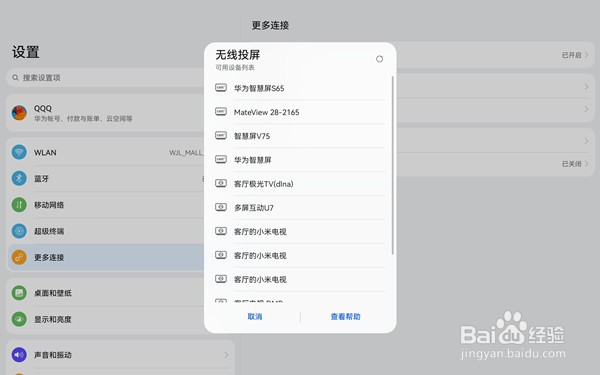Tap the 超级终端 super device icon
600x375 pixels.
[x=19, y=231]
